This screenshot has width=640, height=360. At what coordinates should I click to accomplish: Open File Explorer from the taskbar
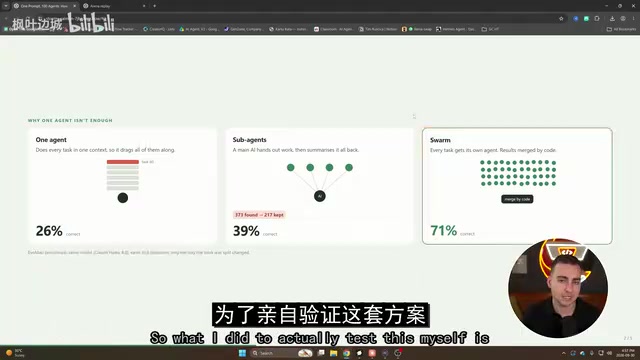point(333,353)
